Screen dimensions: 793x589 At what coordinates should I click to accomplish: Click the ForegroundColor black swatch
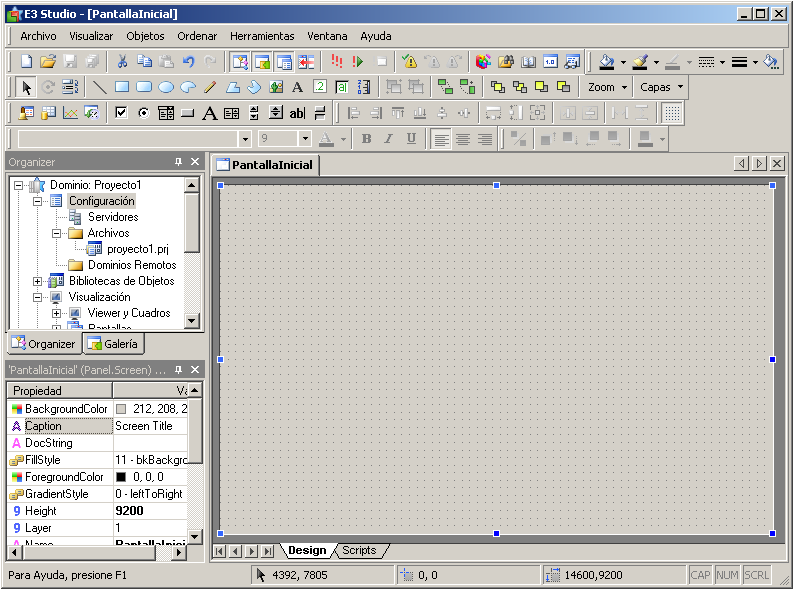click(121, 477)
